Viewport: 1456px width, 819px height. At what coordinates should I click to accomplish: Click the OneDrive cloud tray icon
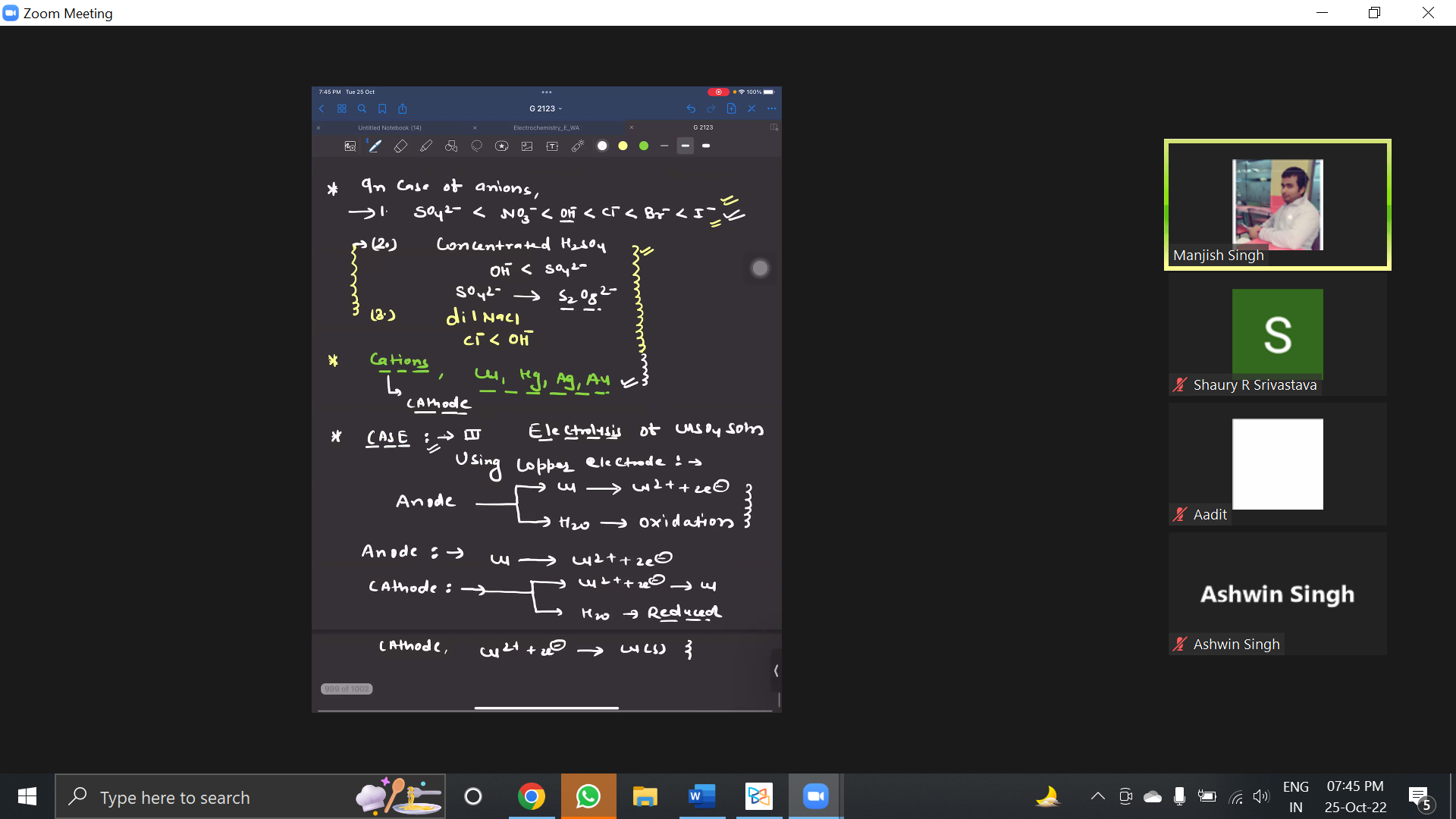(1153, 796)
